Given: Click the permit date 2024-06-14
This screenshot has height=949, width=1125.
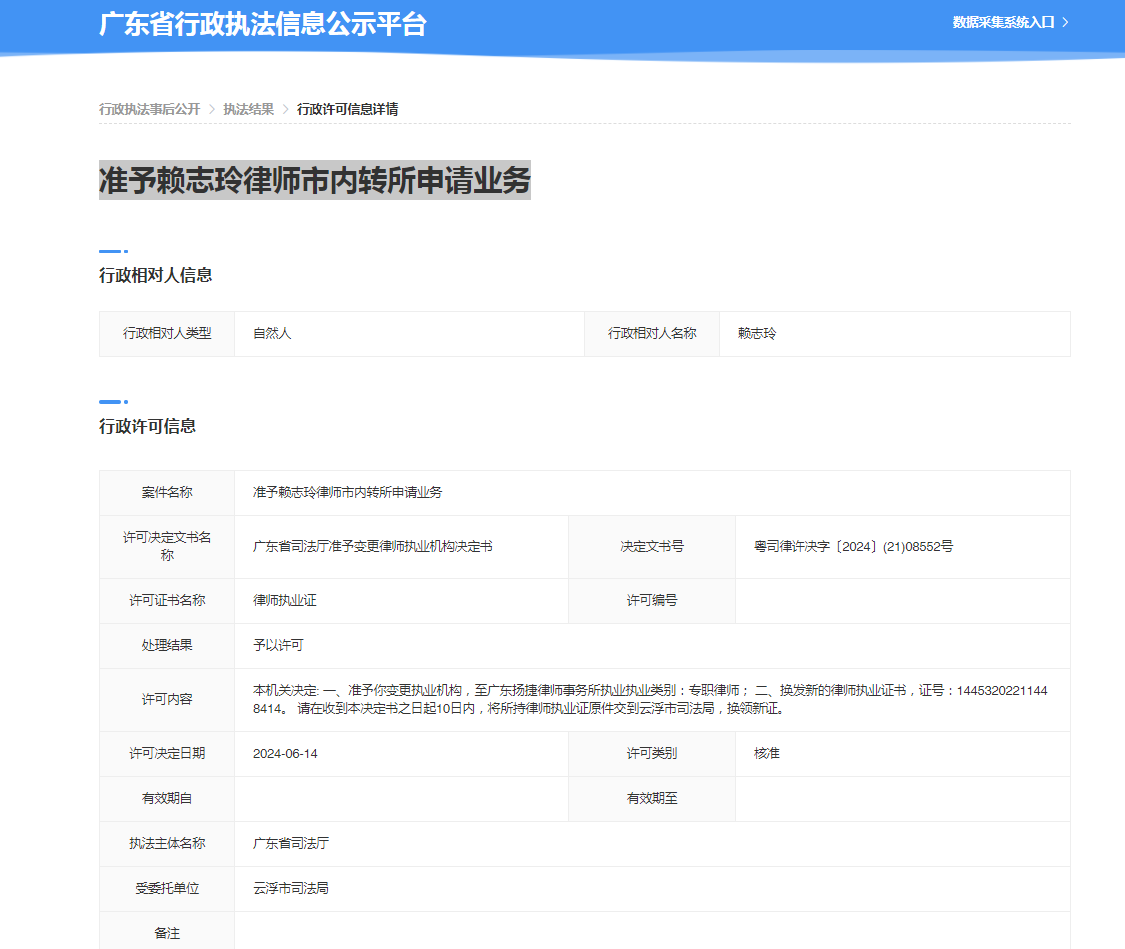Looking at the screenshot, I should [x=285, y=753].
